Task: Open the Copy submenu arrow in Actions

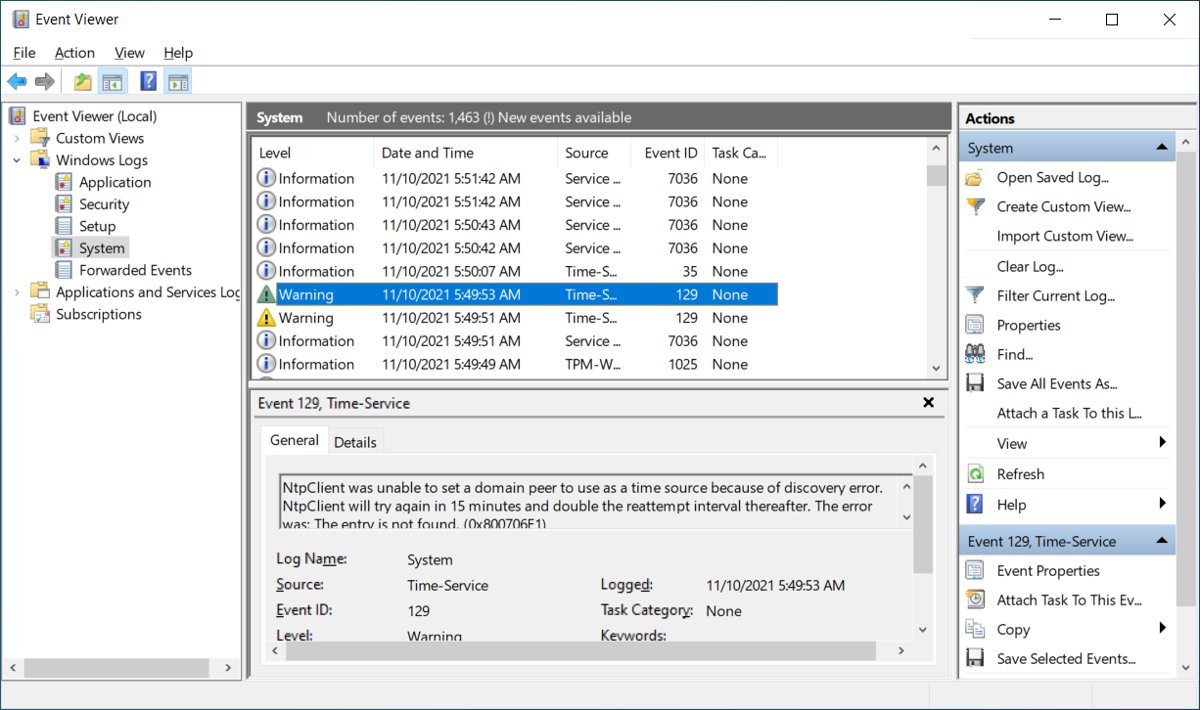Action: coord(1162,629)
